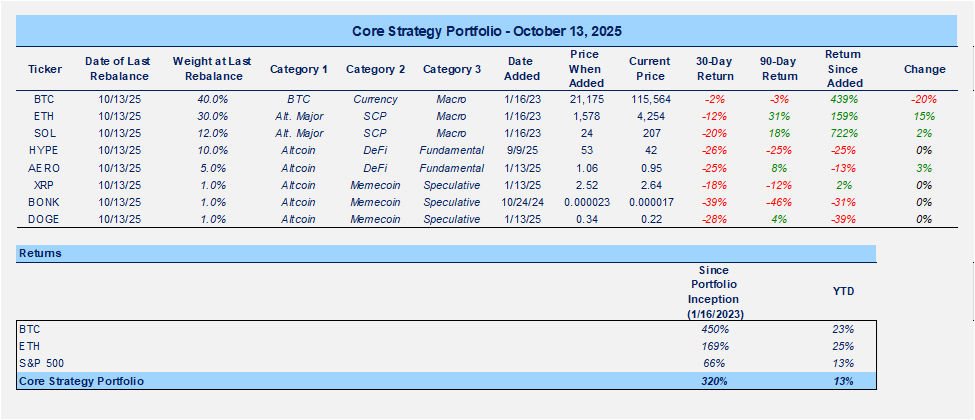Viewport: 975px width, 420px height.
Task: Click SOL's 722% return since added
Action: tap(843, 133)
